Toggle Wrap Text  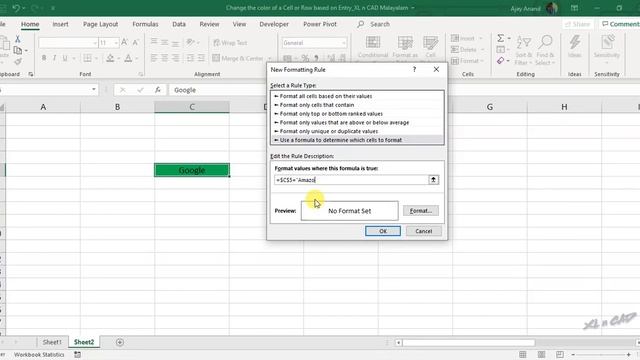click(230, 42)
